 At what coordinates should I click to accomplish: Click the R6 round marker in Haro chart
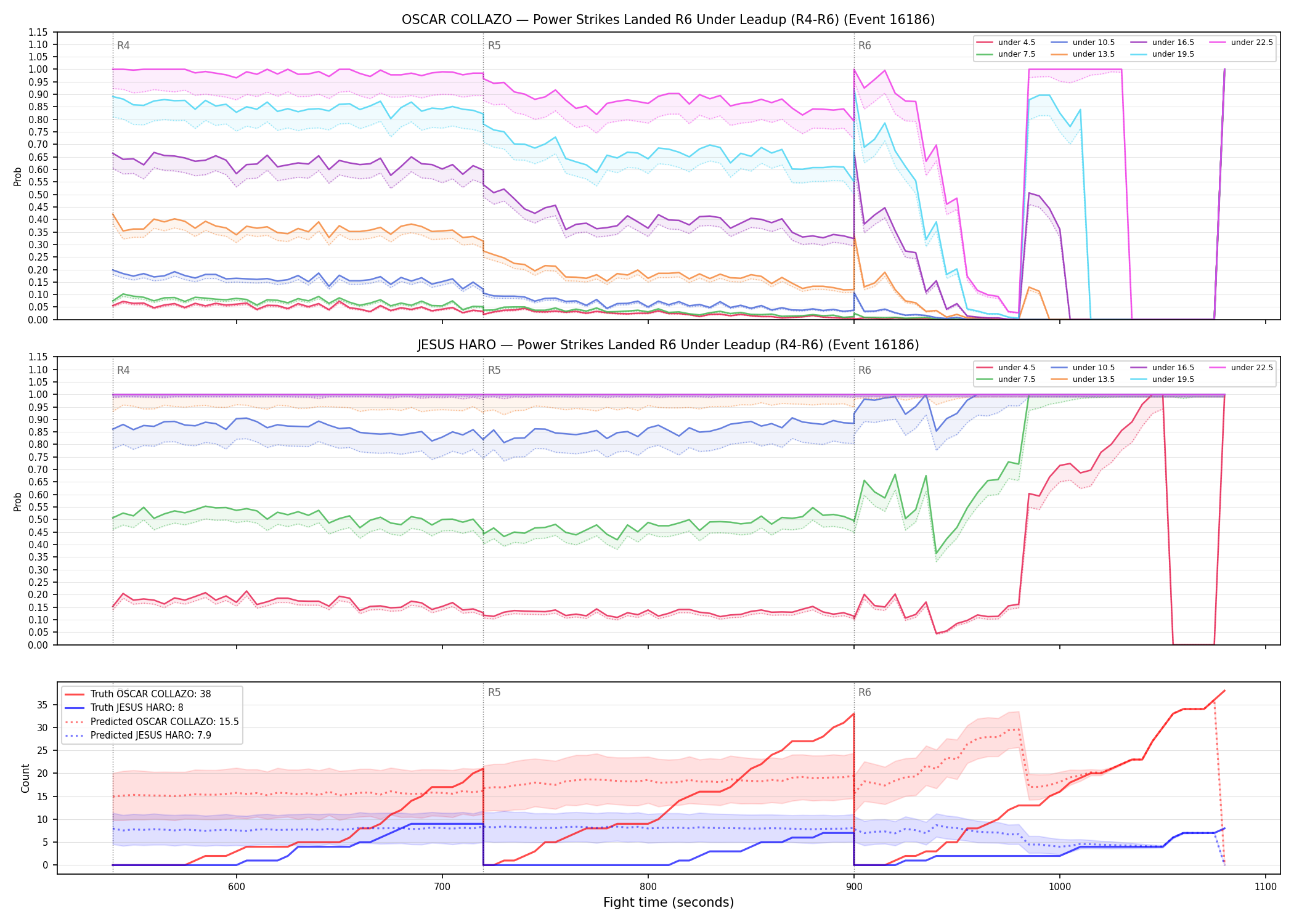tap(865, 370)
